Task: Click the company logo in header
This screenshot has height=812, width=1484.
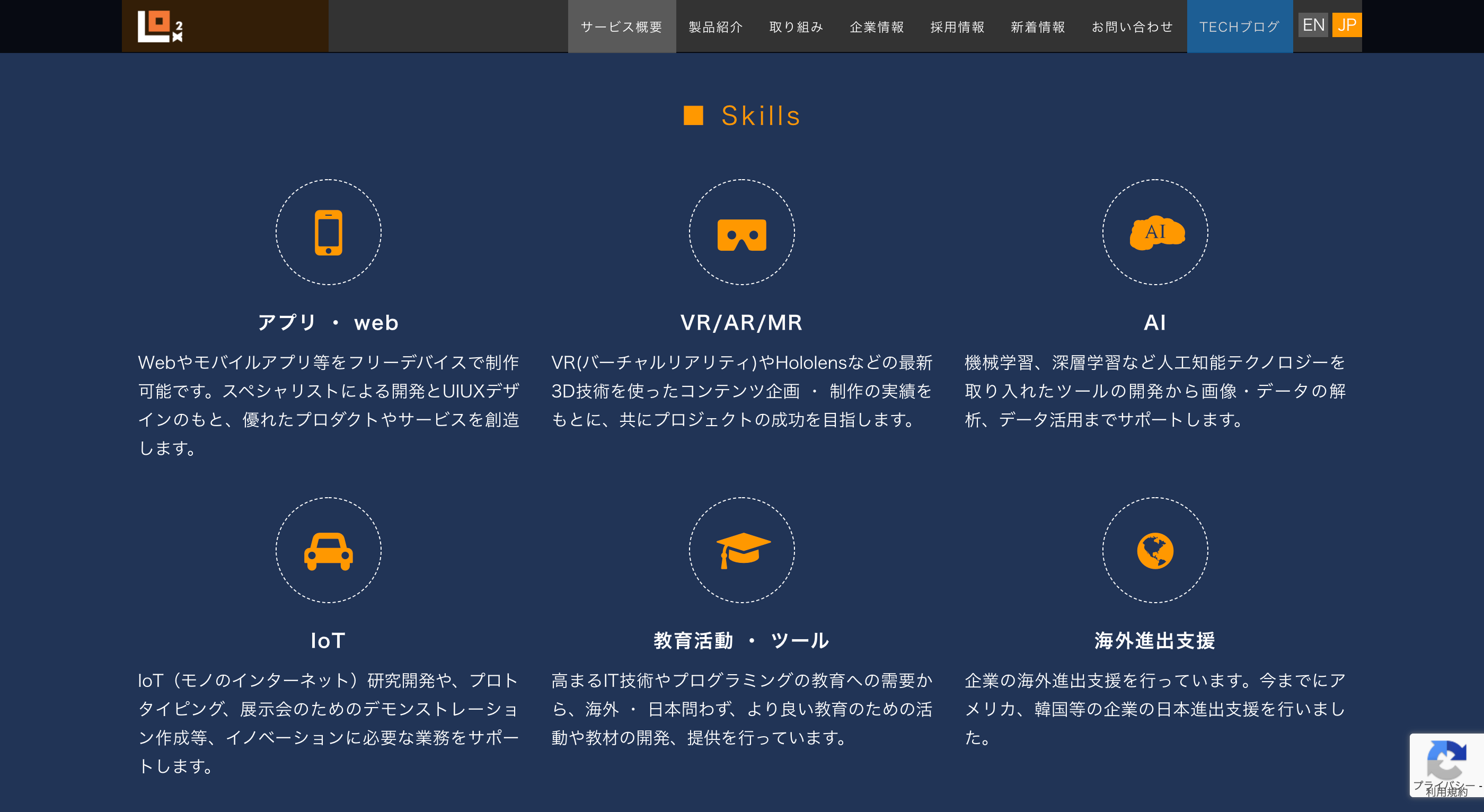Action: 160,27
